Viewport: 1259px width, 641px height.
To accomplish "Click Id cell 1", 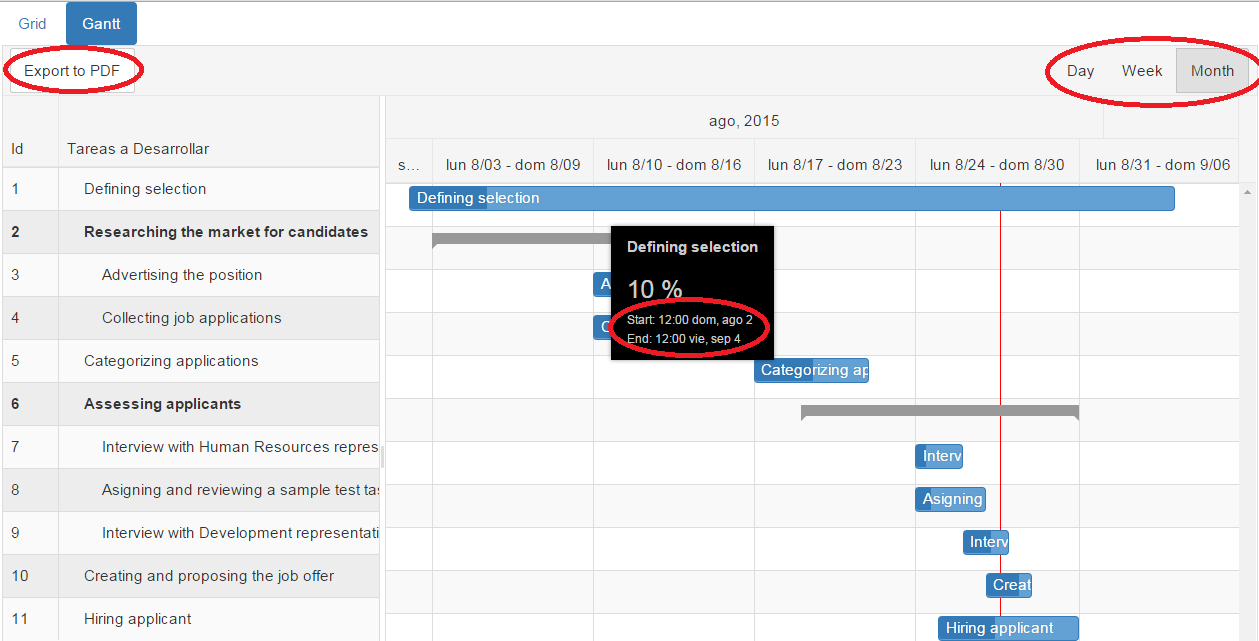I will point(31,189).
